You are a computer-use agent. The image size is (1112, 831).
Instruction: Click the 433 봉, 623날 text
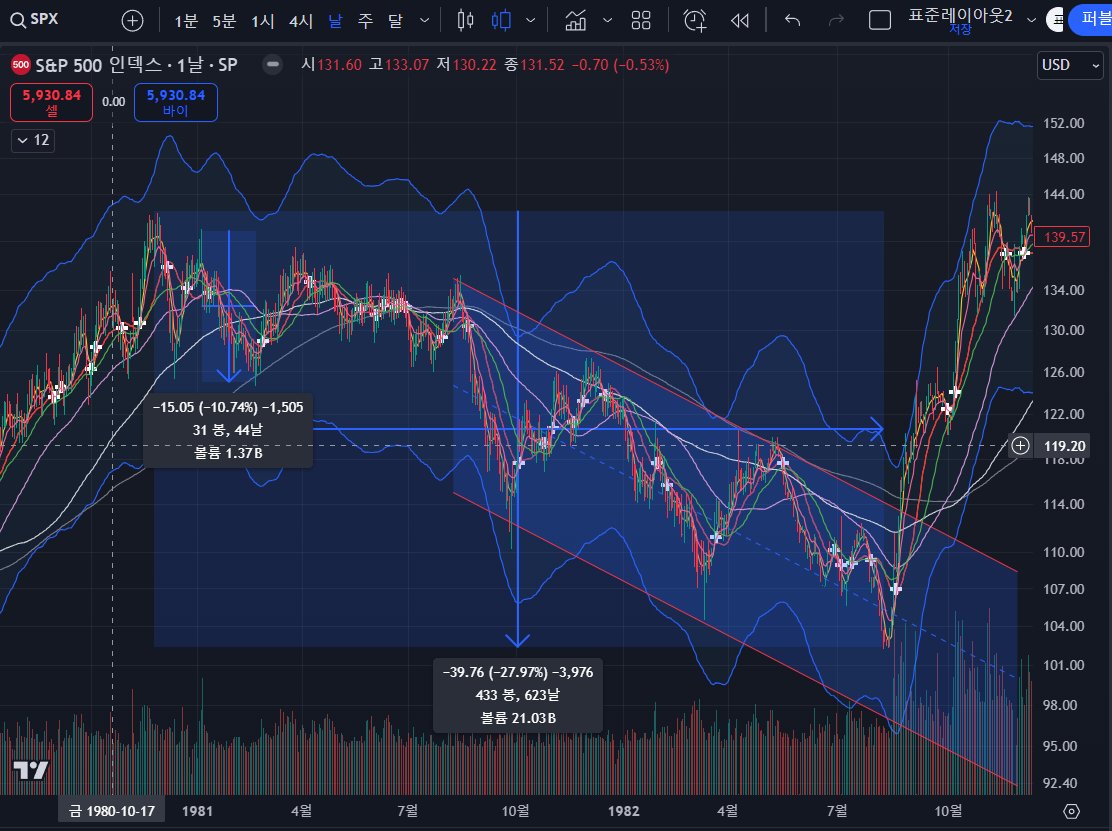(x=518, y=695)
